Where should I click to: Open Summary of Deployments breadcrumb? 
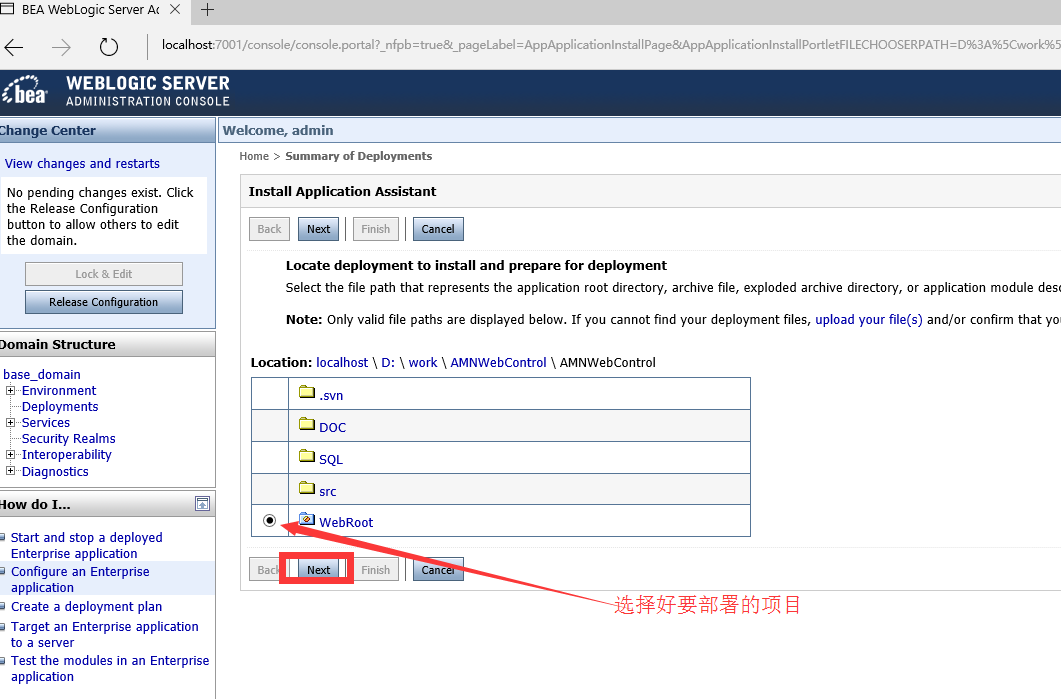click(x=359, y=156)
